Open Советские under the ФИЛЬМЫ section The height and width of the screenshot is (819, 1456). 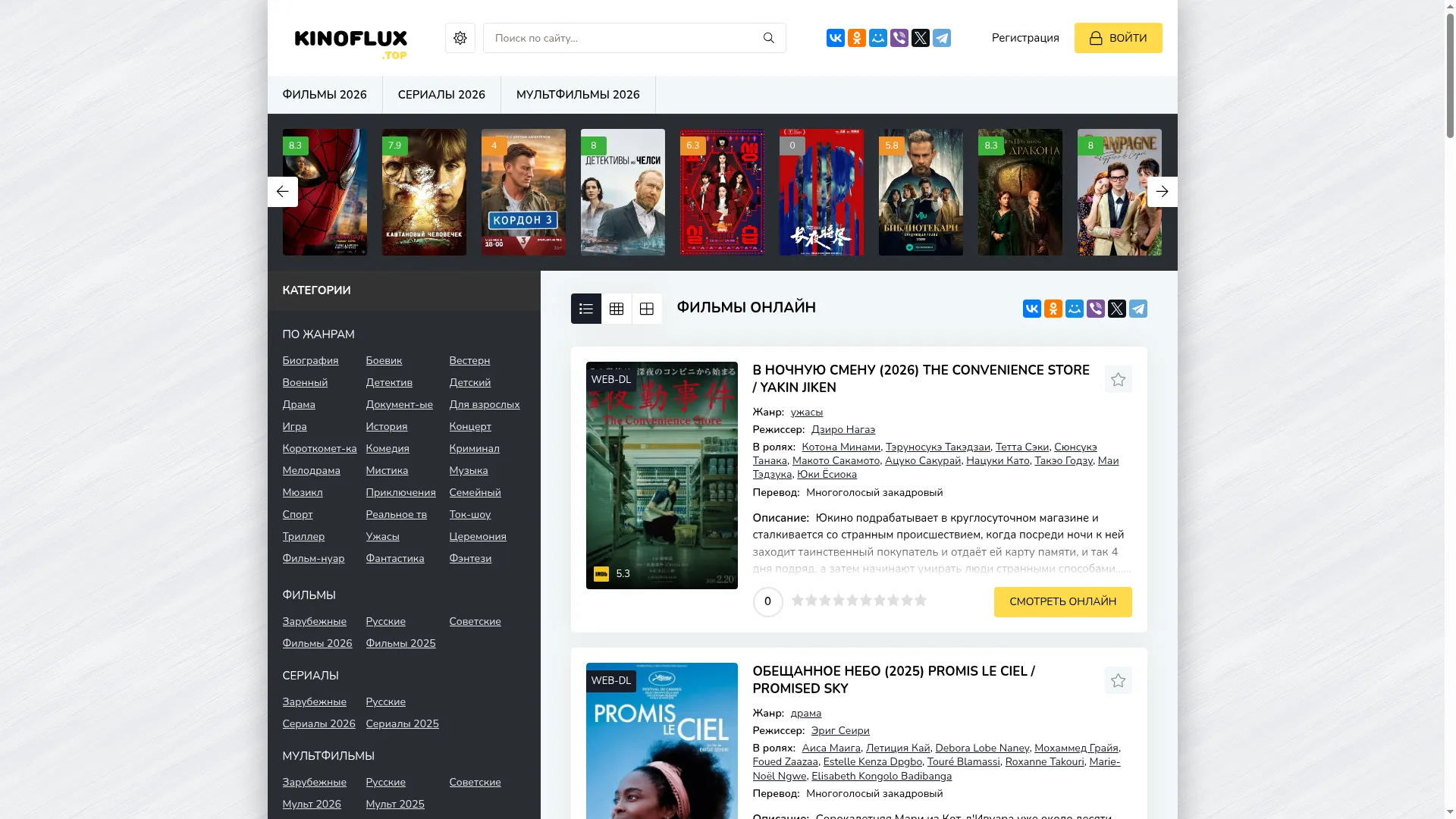pyautogui.click(x=475, y=622)
